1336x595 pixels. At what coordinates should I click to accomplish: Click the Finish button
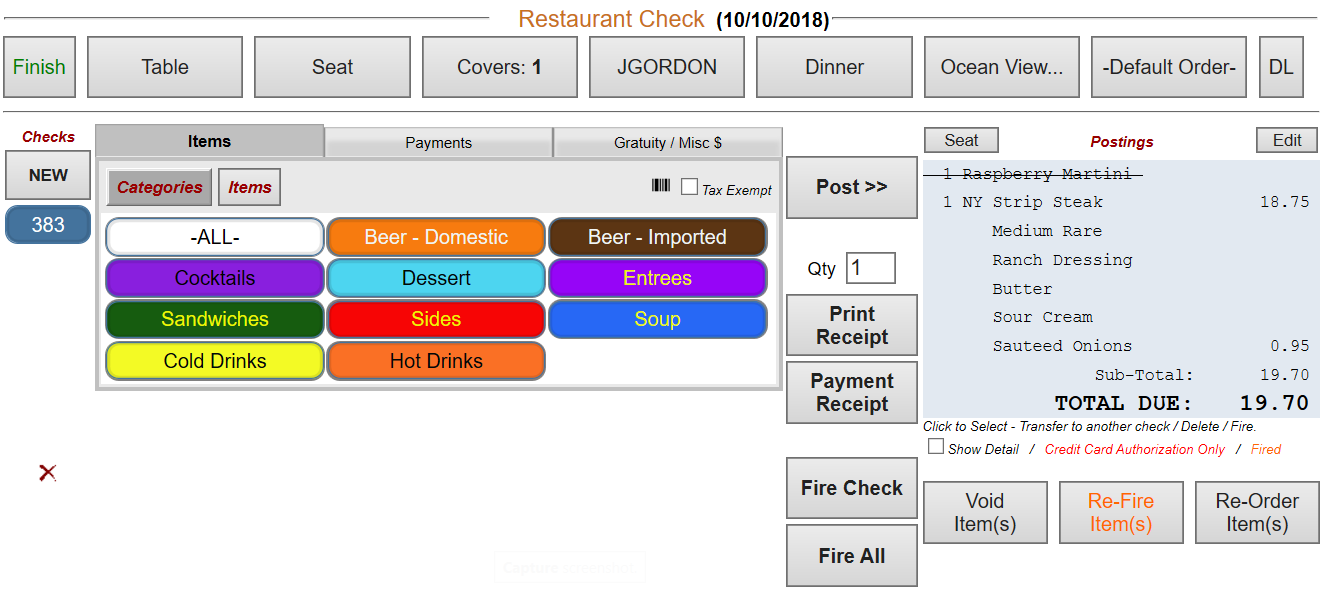pos(39,67)
